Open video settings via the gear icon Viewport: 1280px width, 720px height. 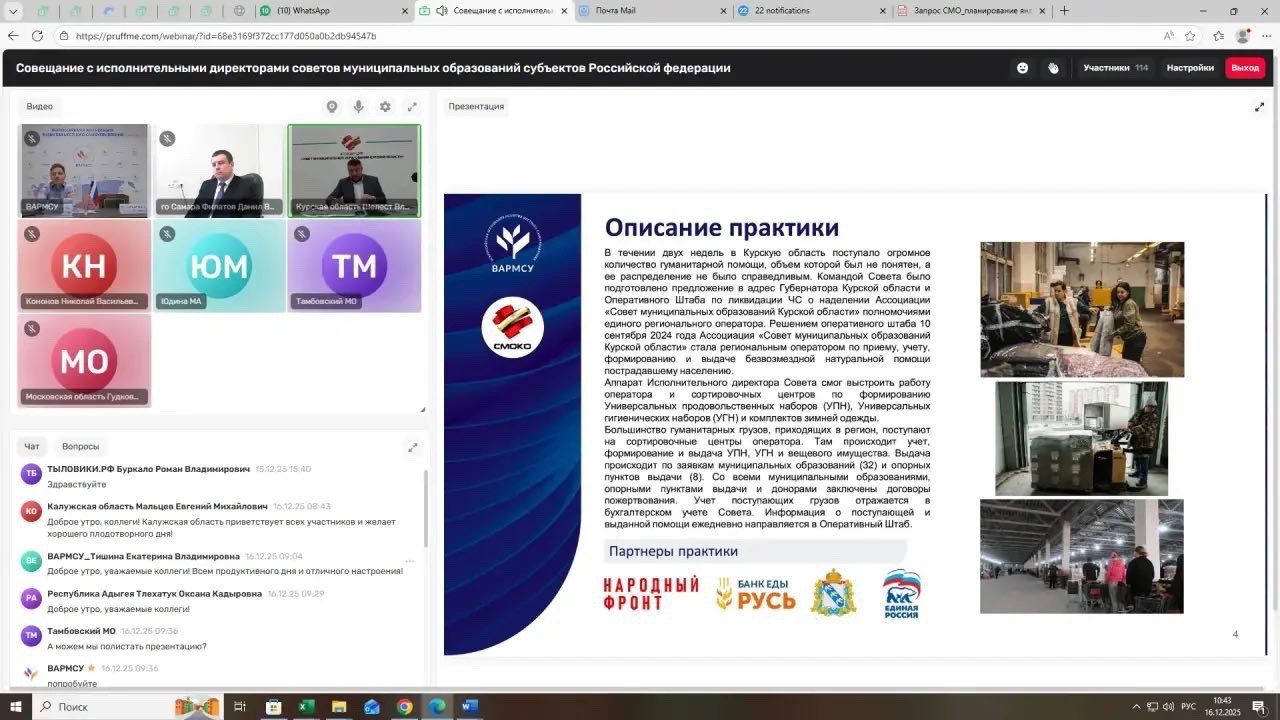(x=386, y=105)
